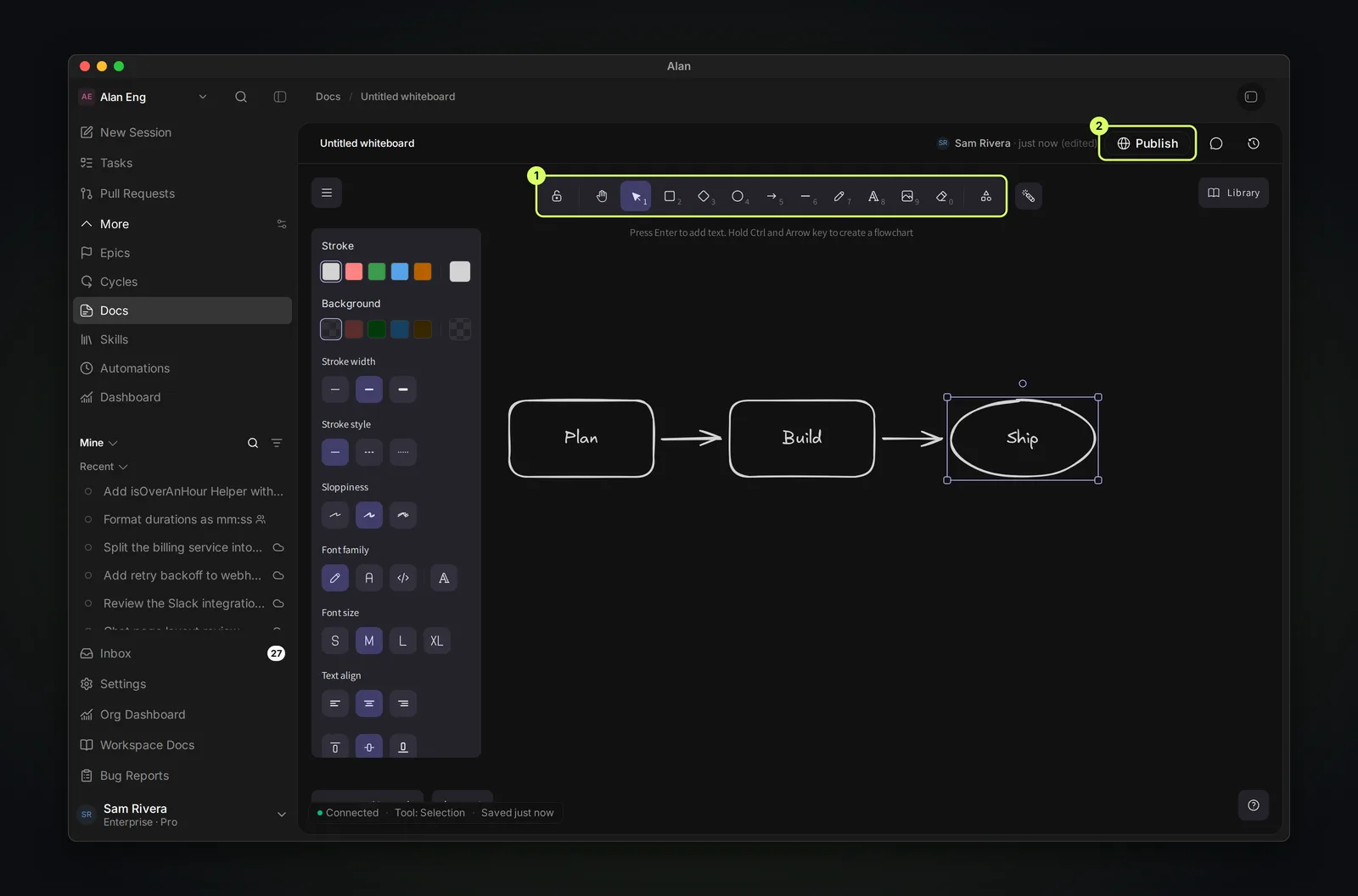Open the "Format durations as mm:ss" session
The image size is (1358, 896).
[182, 519]
